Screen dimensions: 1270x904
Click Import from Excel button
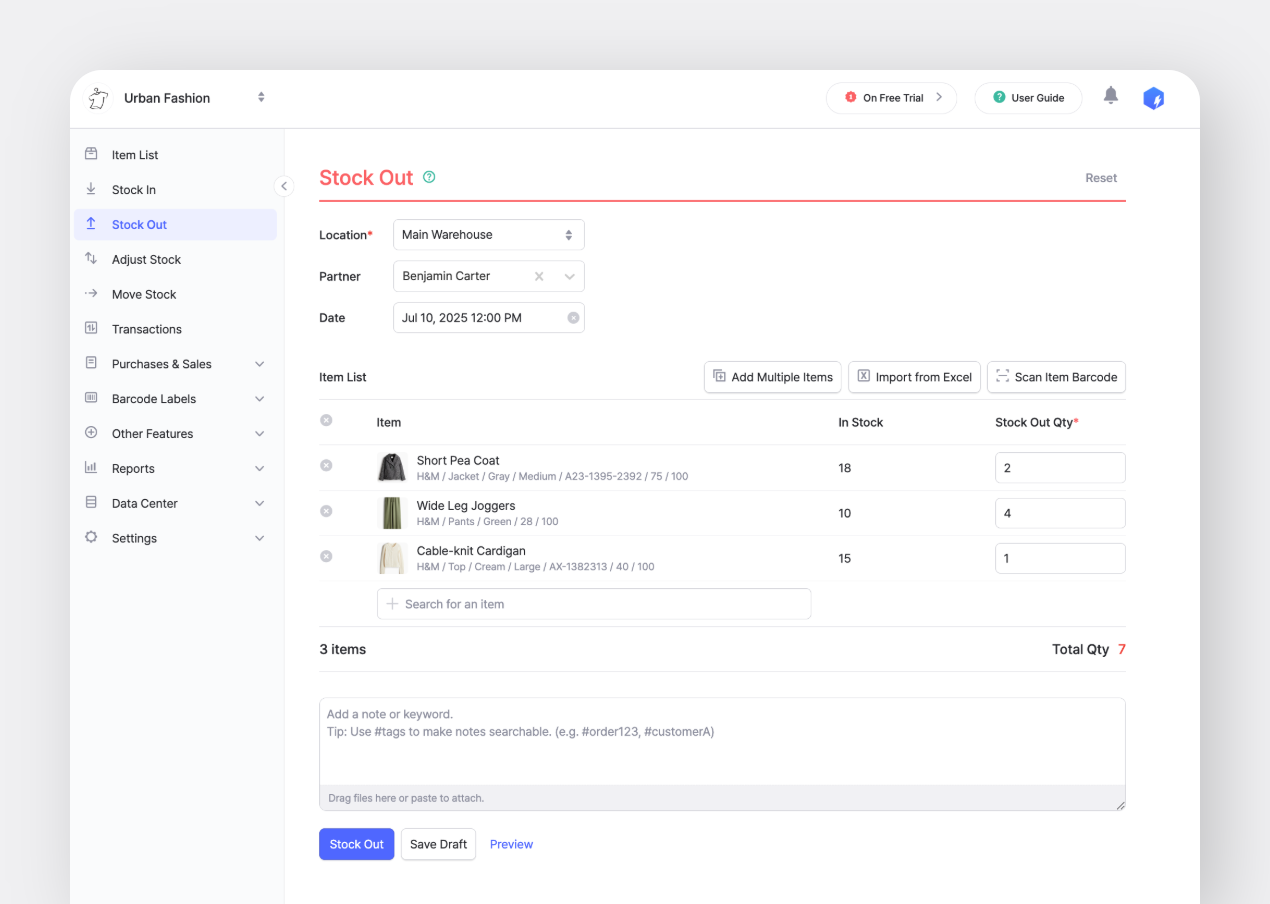(914, 377)
